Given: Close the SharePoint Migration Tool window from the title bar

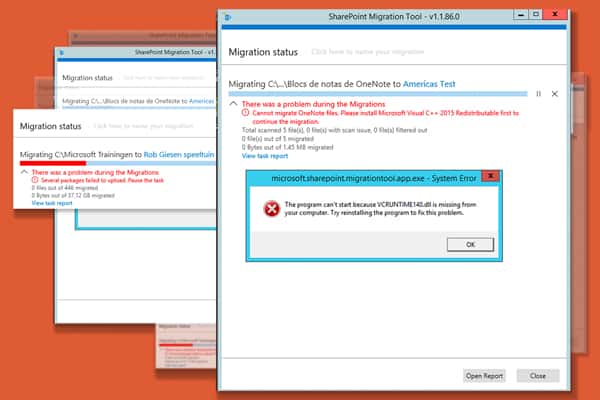Looking at the screenshot, I should tap(555, 15).
